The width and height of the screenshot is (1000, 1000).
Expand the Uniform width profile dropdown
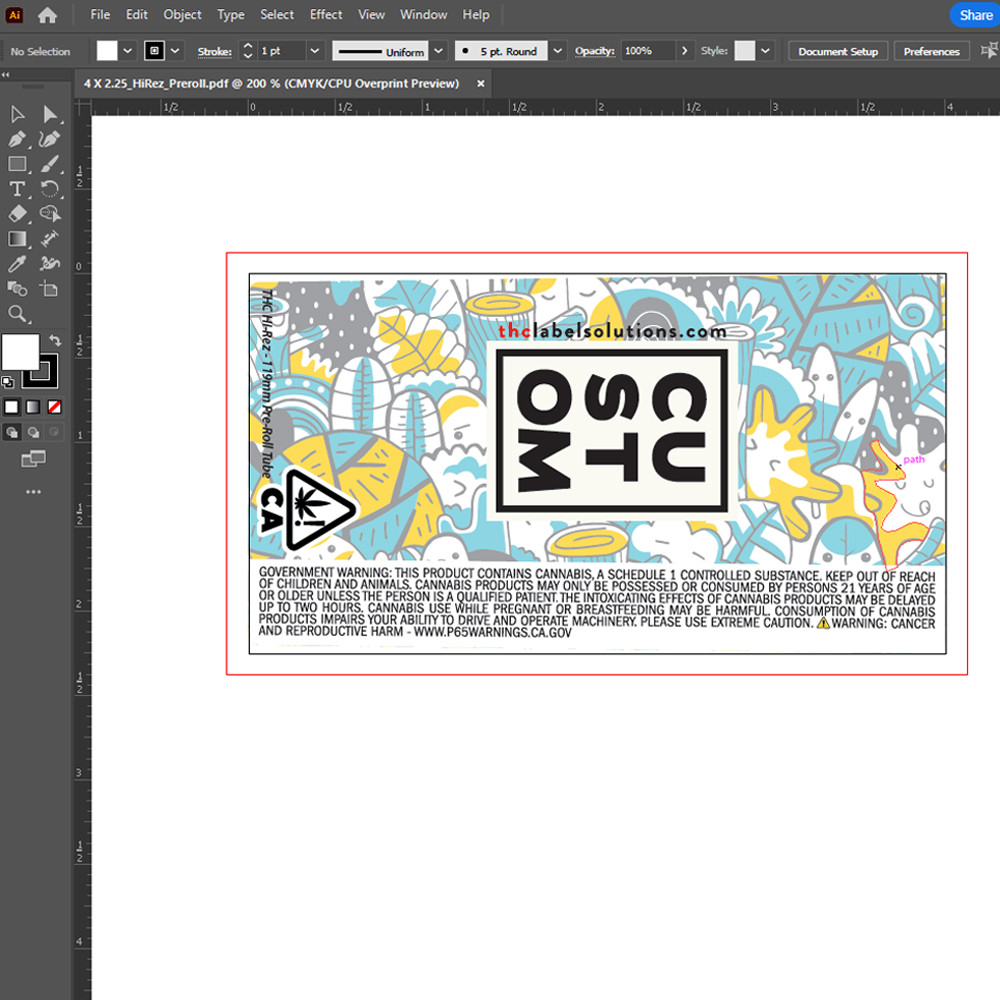438,51
